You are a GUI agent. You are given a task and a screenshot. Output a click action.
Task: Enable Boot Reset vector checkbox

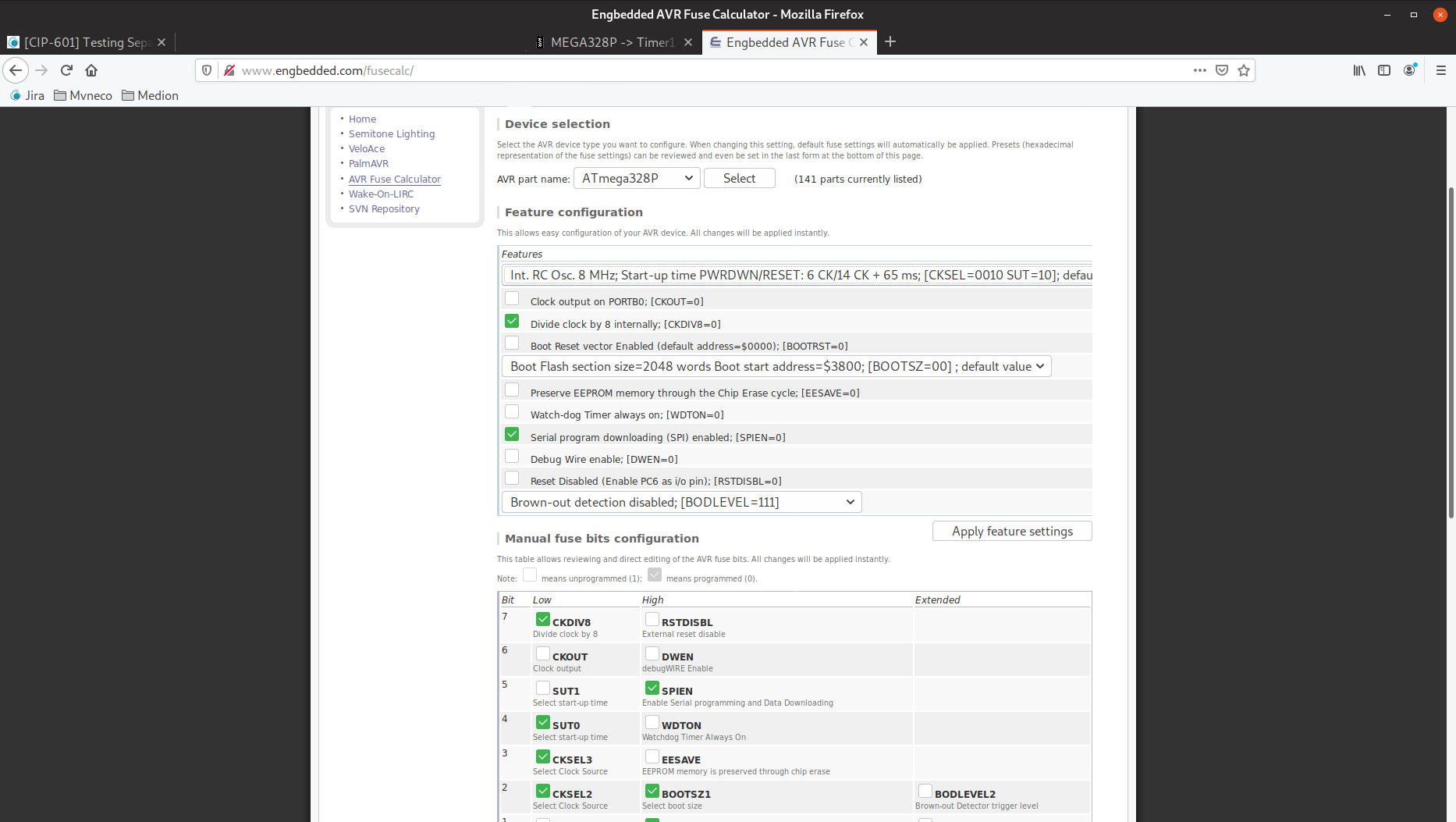pyautogui.click(x=512, y=343)
